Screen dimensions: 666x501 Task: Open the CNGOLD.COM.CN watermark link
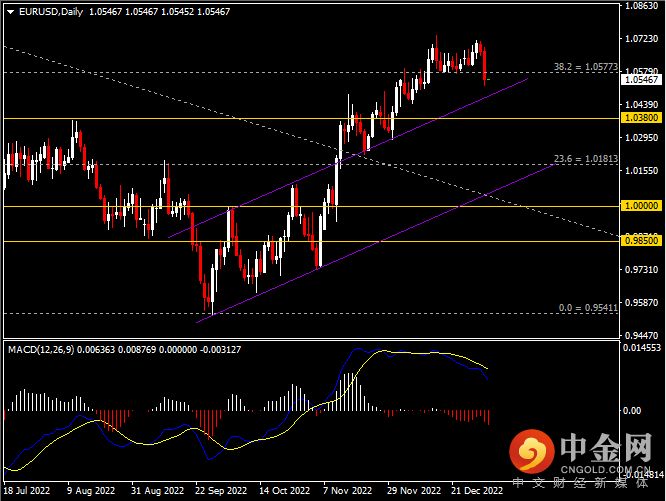click(610, 466)
